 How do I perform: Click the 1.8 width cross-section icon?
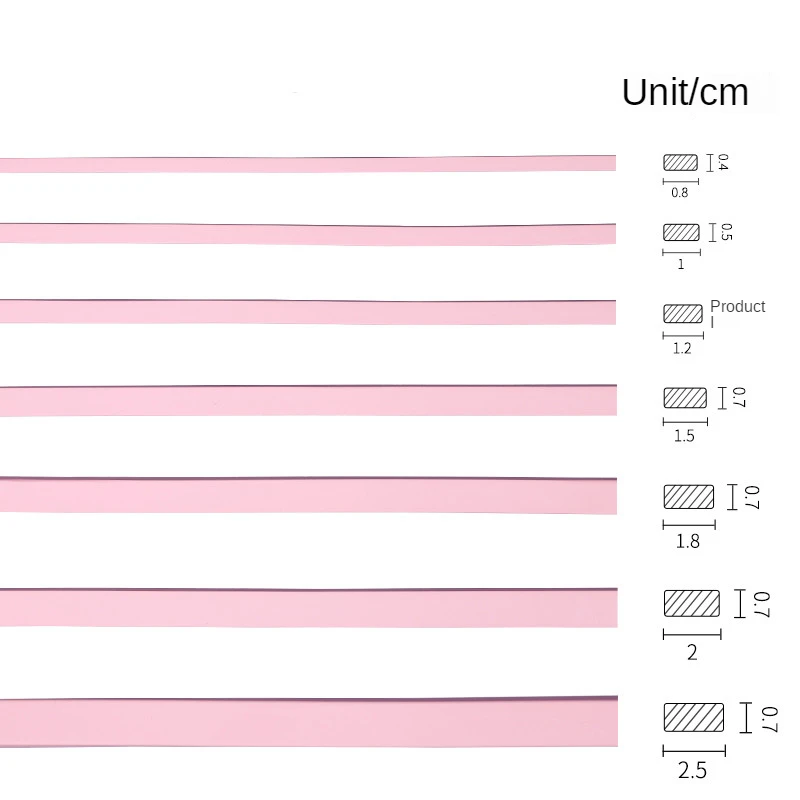(688, 497)
